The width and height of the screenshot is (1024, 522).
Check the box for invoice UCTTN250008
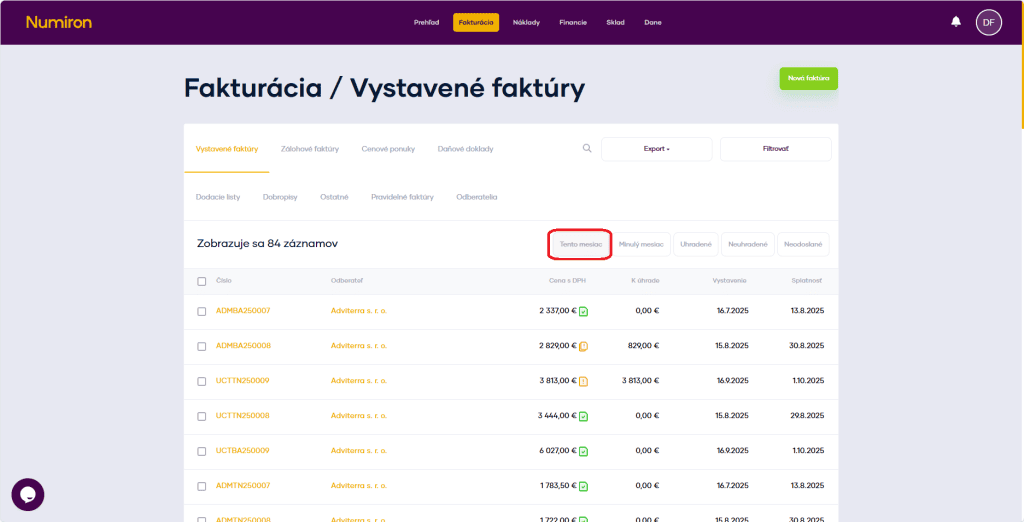[202, 416]
